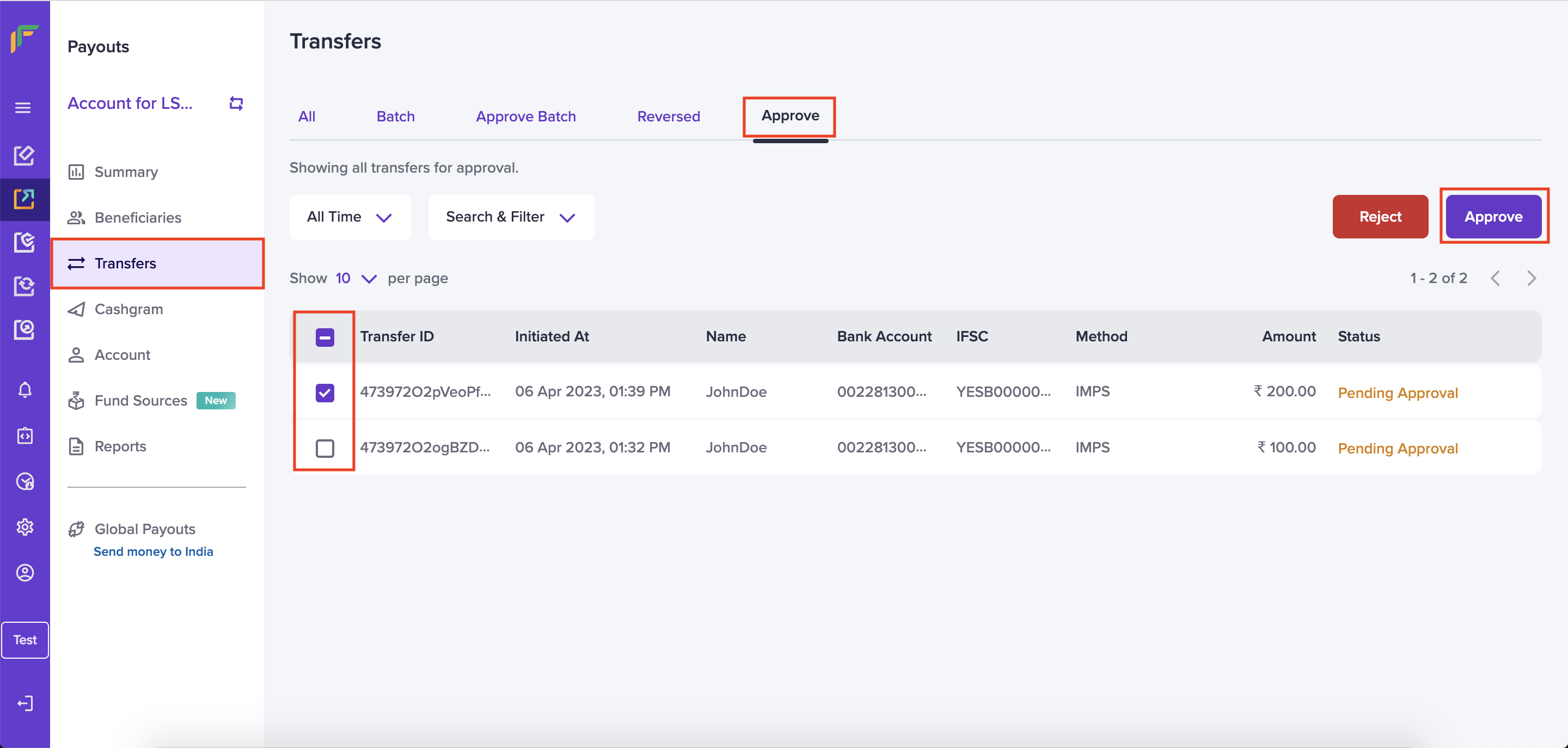Click the hamburger menu icon in sidebar
The width and height of the screenshot is (1568, 748).
[23, 108]
